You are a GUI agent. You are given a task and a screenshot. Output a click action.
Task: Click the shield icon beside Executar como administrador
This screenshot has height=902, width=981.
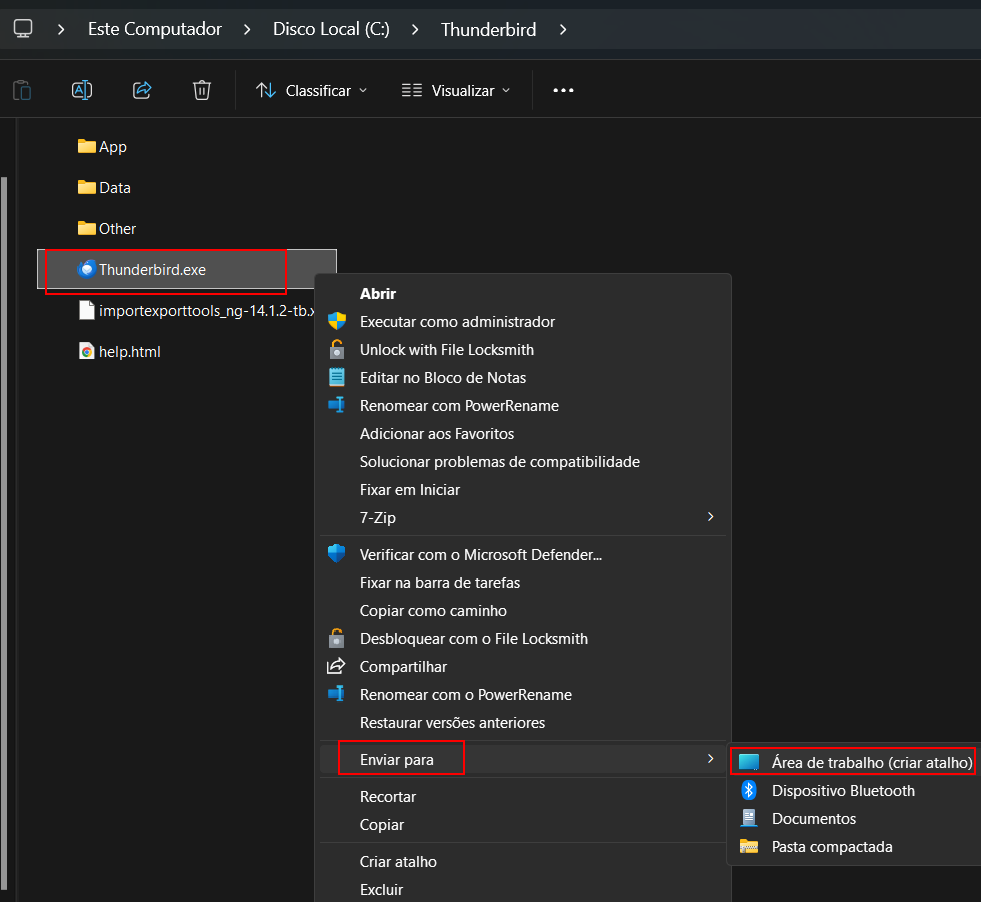pos(337,322)
